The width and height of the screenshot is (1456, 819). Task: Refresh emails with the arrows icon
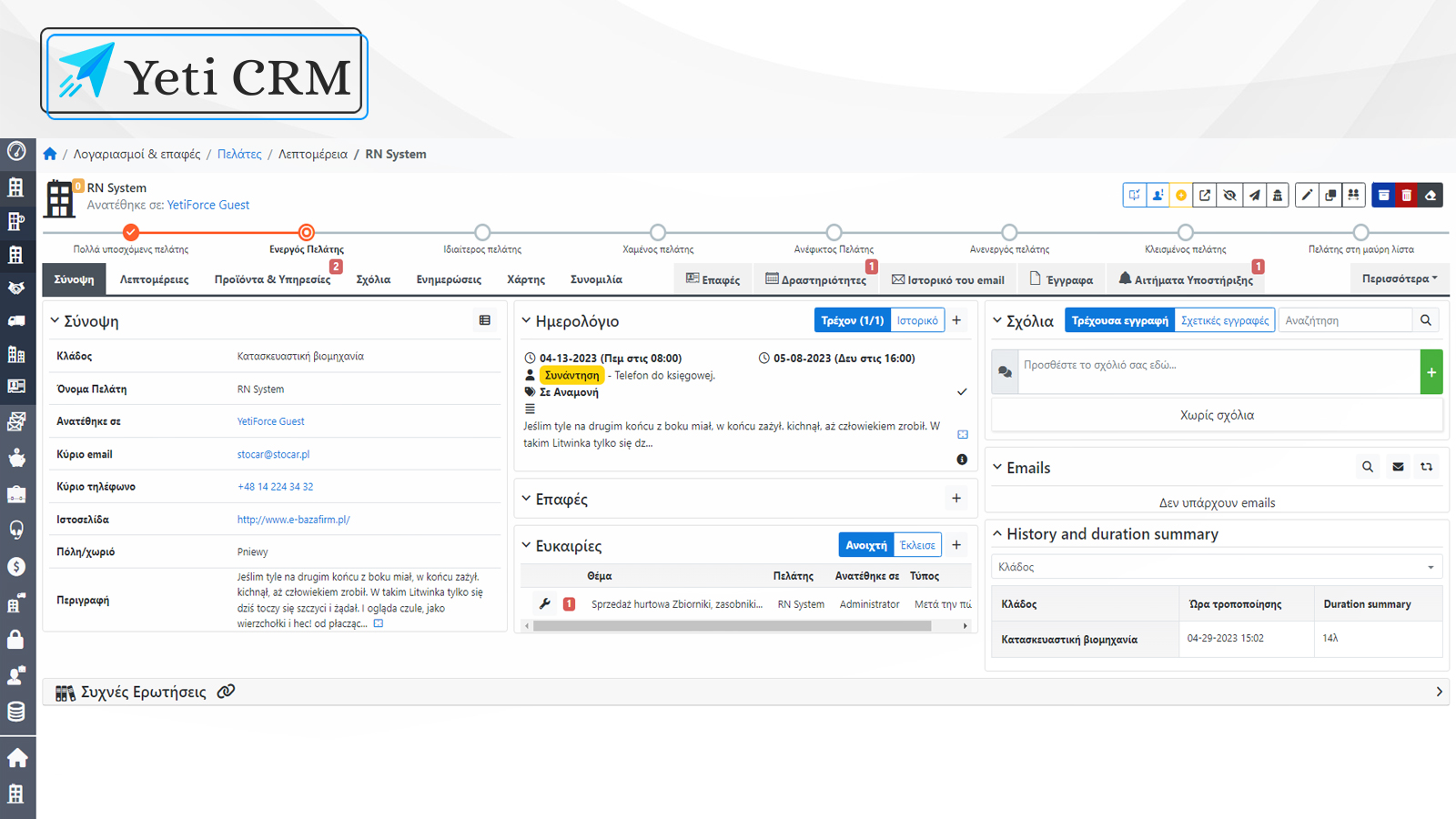point(1427,467)
